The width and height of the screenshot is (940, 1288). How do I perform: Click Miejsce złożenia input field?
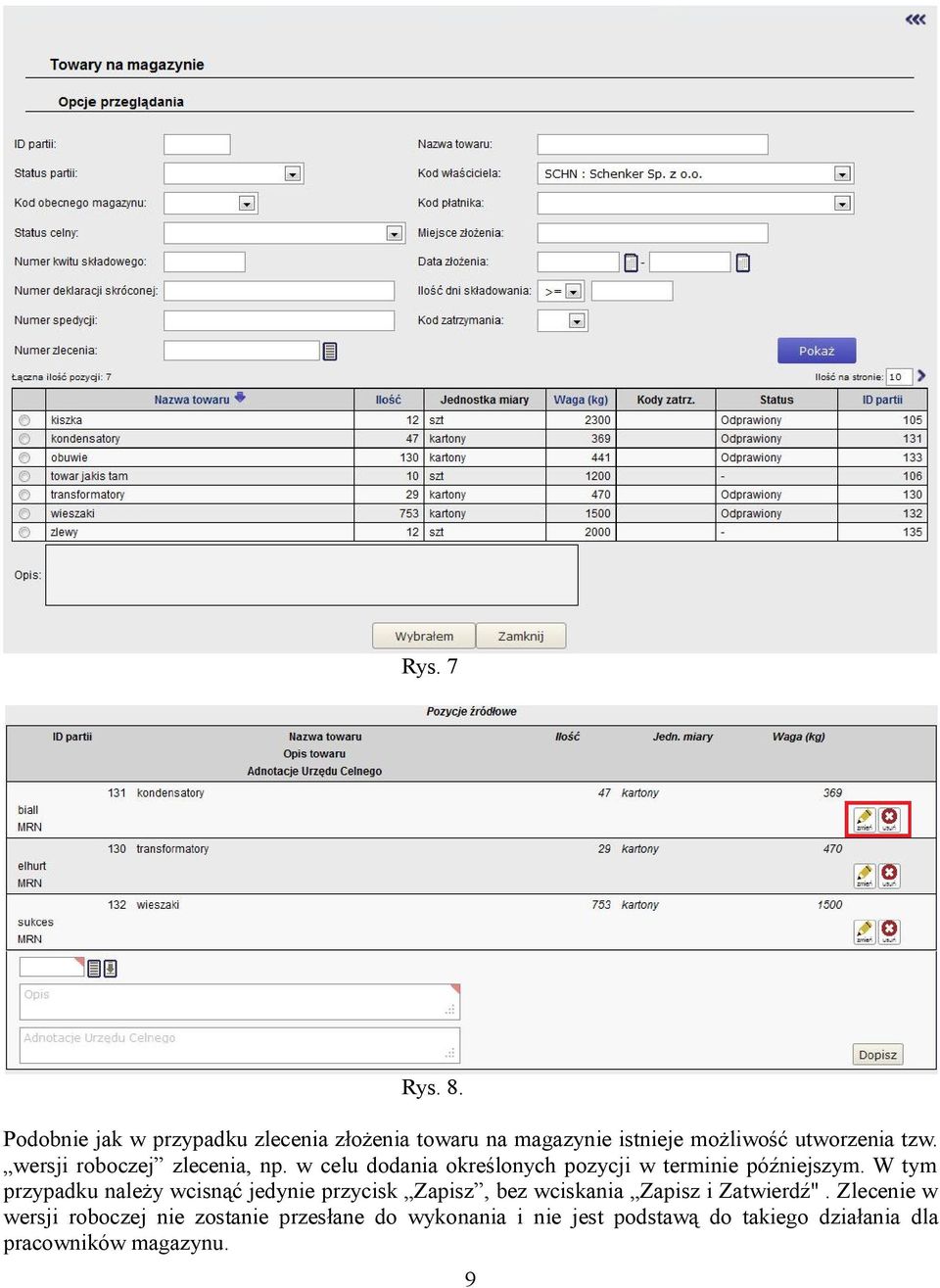coord(652,233)
